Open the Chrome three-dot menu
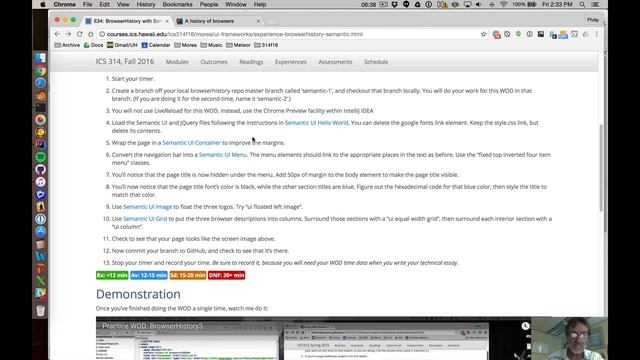 coord(596,34)
